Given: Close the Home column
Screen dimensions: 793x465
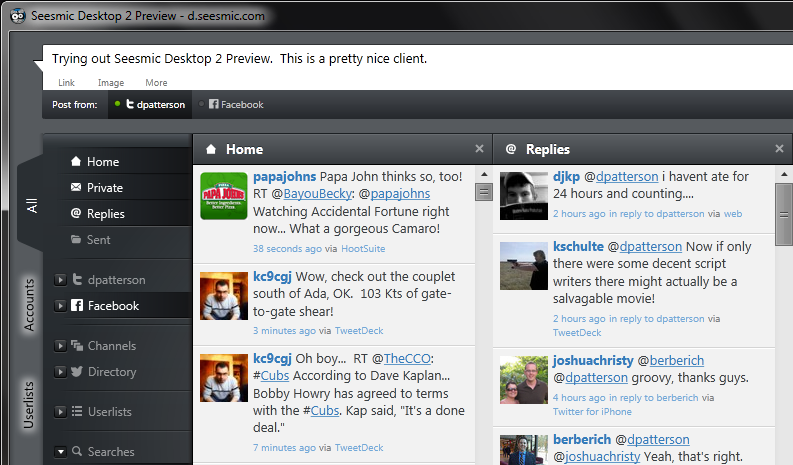Looking at the screenshot, I should [479, 148].
